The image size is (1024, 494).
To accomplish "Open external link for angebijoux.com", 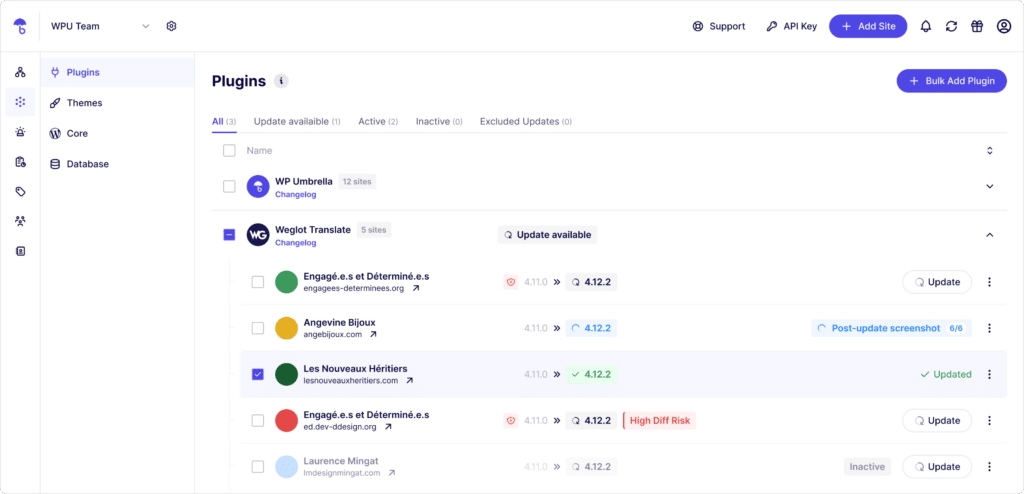I will (374, 335).
